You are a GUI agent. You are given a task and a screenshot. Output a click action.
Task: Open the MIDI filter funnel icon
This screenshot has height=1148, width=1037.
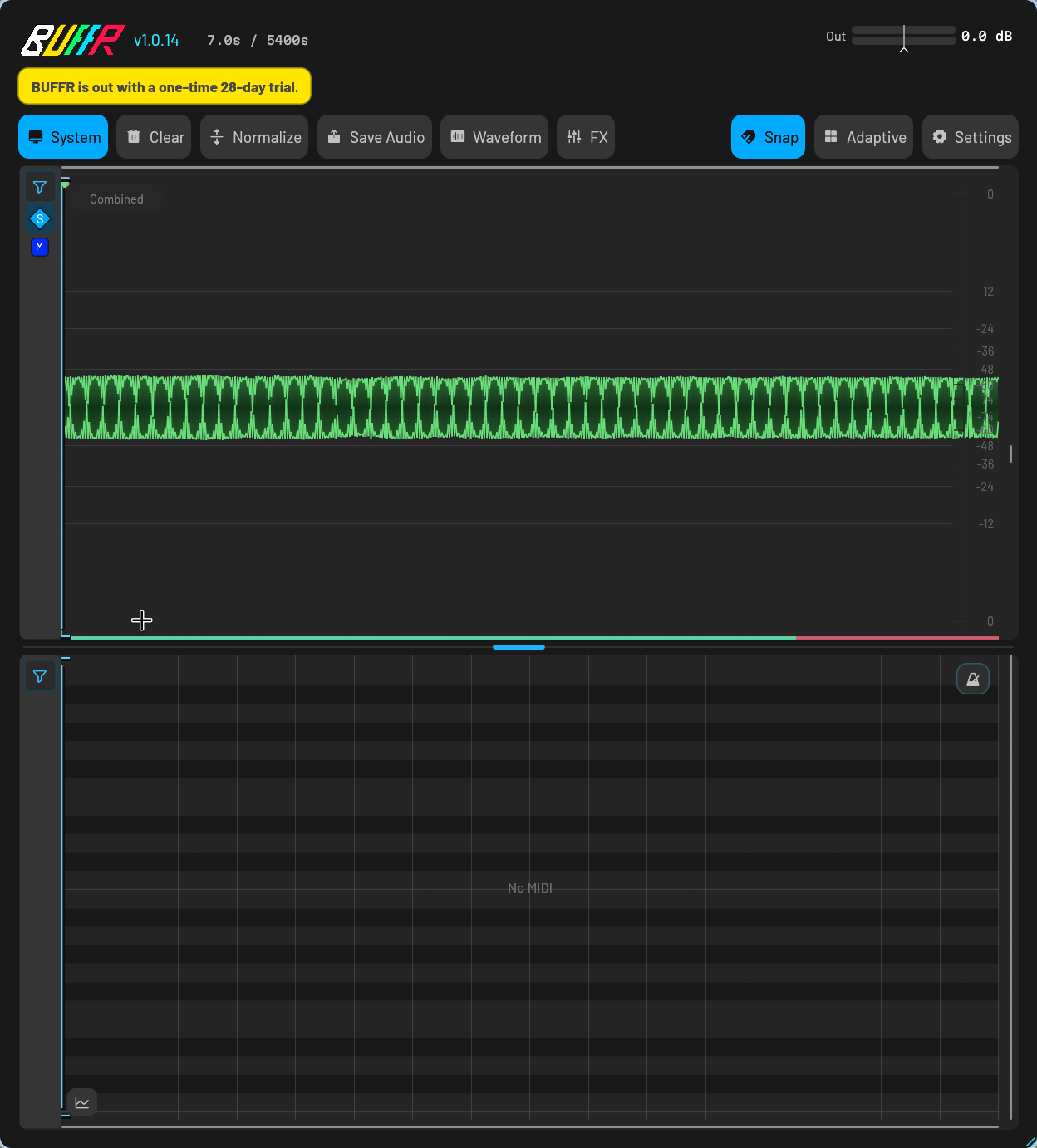pyautogui.click(x=40, y=676)
